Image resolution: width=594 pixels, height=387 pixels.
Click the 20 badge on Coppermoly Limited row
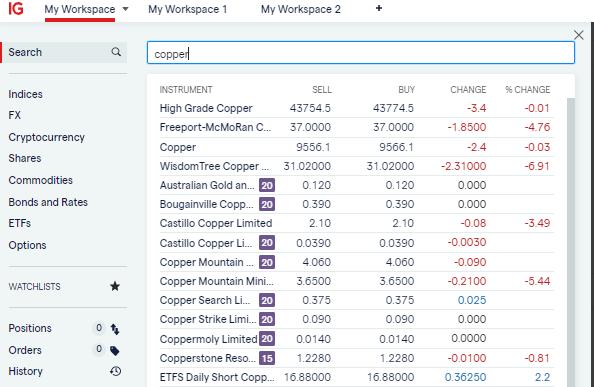pos(267,339)
